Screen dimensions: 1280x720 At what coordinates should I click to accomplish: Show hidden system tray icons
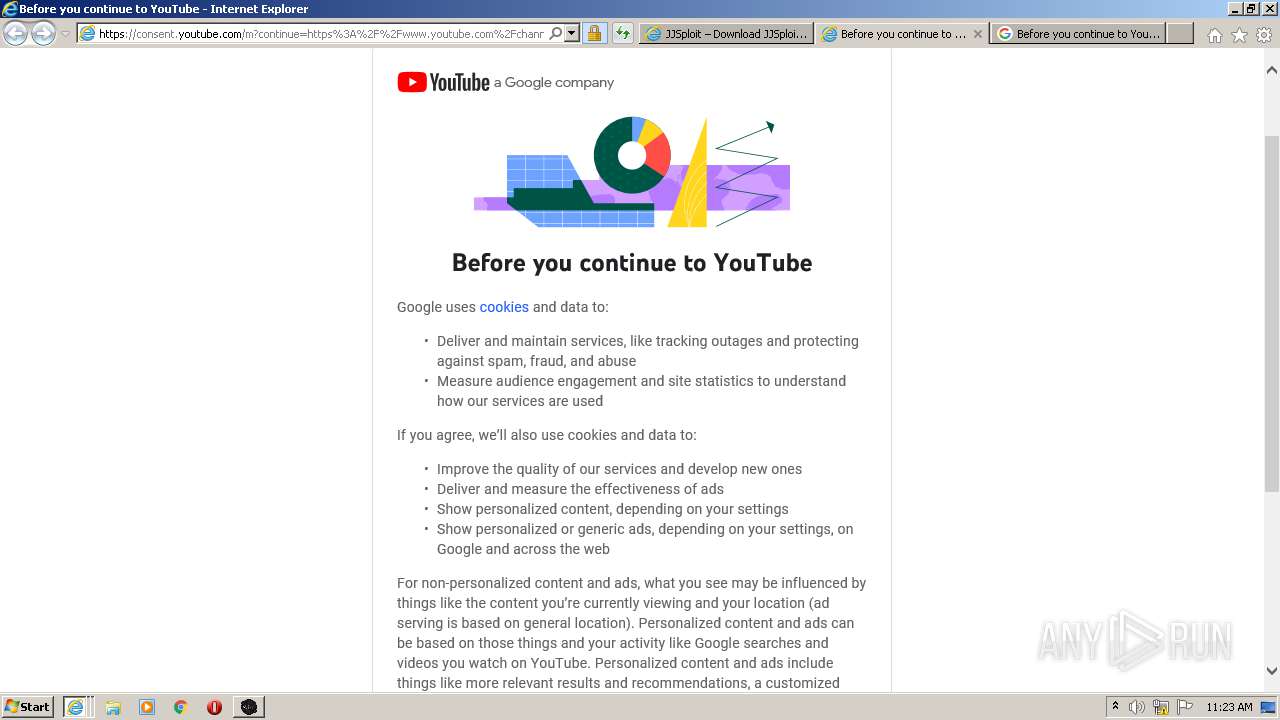click(1115, 707)
